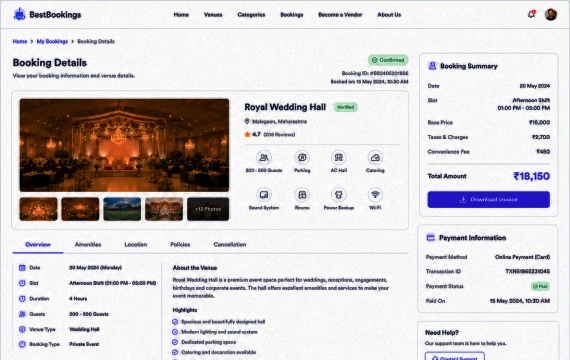The width and height of the screenshot is (570, 360).
Task: Click the Sound System amenity icon
Action: 264,195
